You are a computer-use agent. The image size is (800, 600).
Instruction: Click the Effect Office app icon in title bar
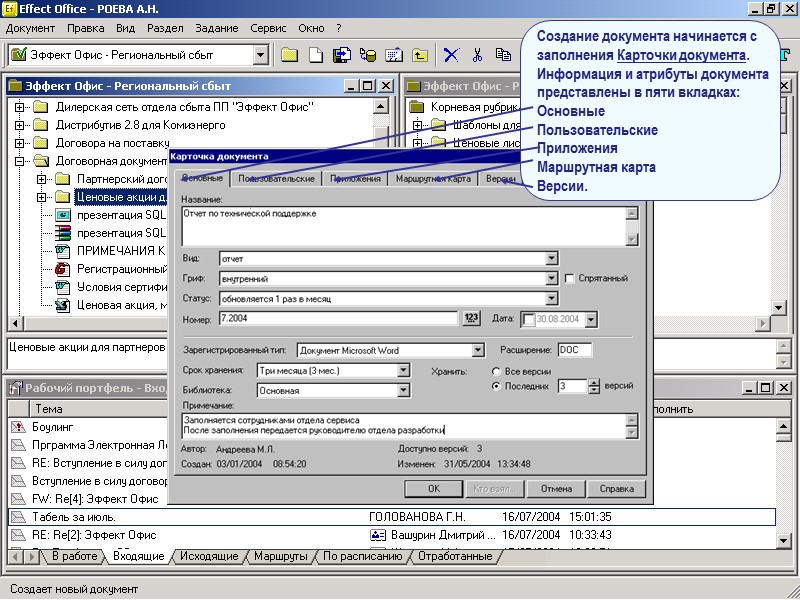pos(9,9)
